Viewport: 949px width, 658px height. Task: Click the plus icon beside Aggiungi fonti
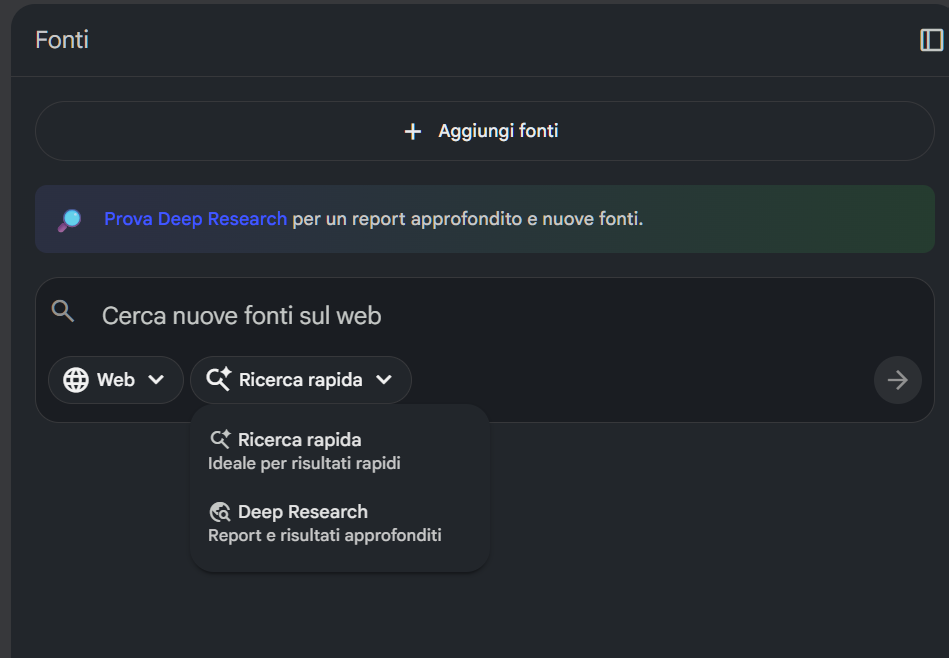pos(412,131)
